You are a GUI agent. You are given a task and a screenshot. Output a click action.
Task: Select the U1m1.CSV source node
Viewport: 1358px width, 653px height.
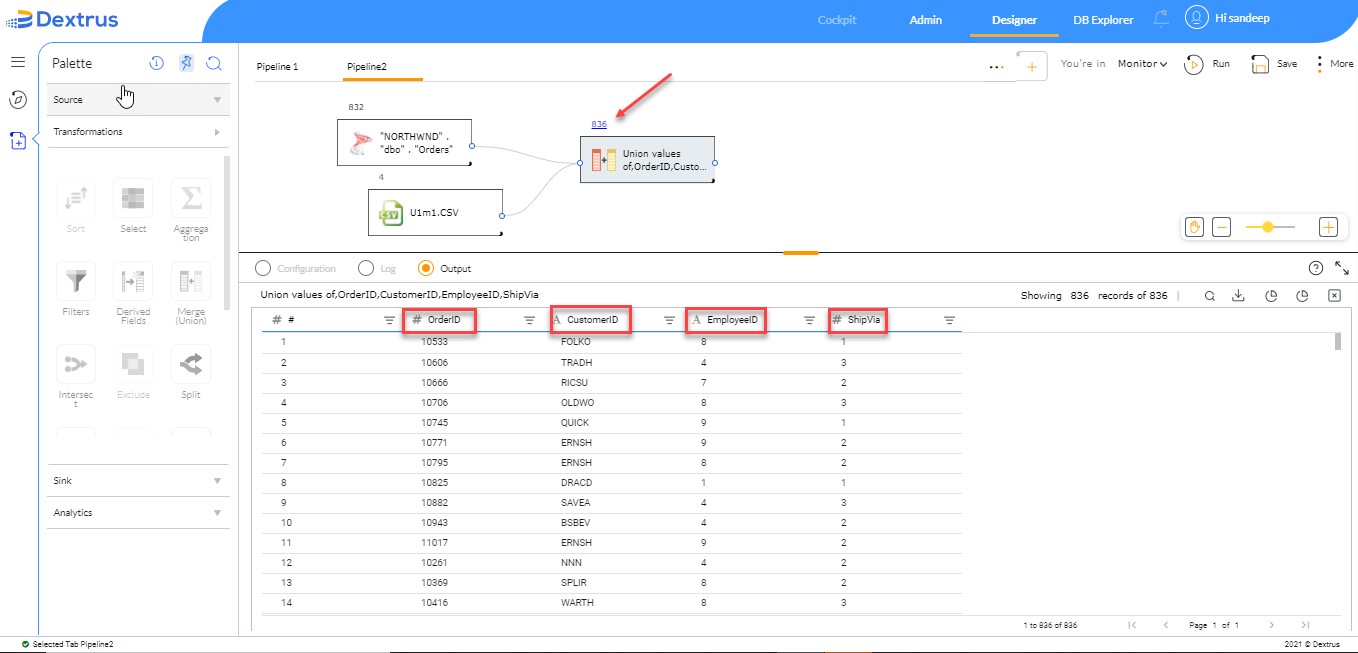pos(435,212)
